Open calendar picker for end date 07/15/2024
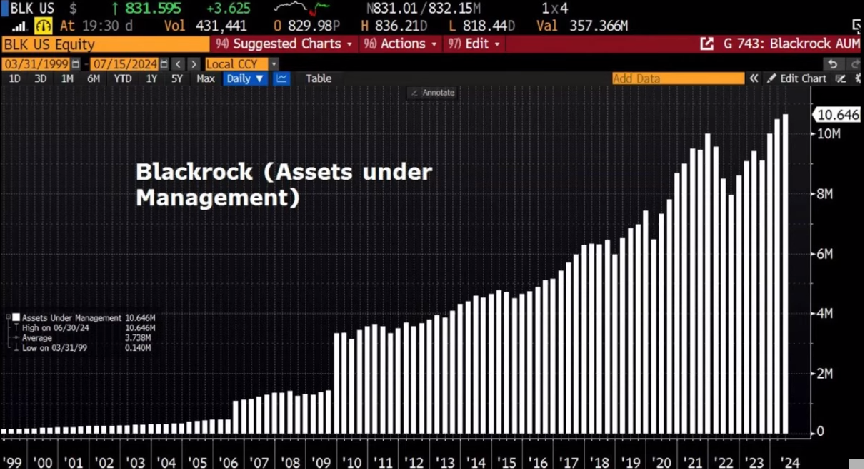The image size is (864, 469). click(164, 64)
